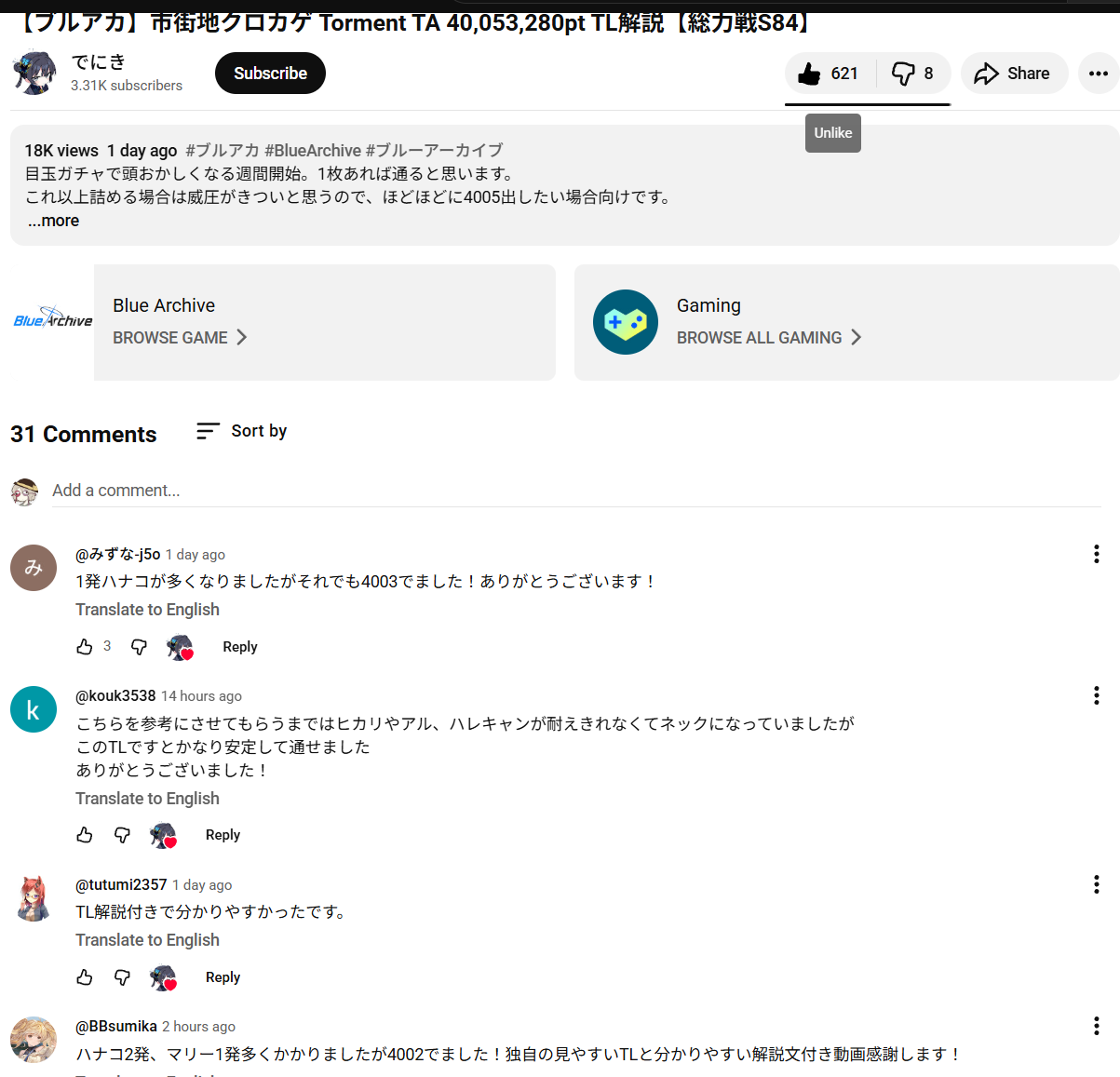Click your own avatar beside the comment box
1120x1077 pixels.
click(x=24, y=491)
